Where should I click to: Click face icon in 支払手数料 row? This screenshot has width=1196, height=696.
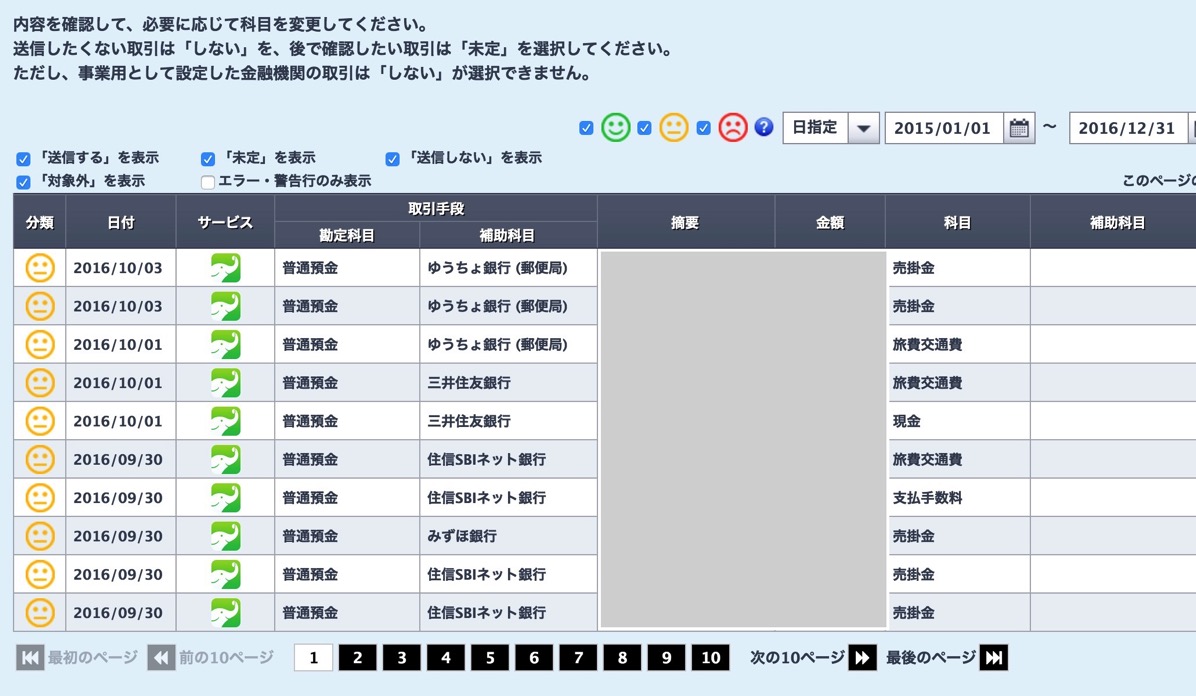click(x=40, y=498)
